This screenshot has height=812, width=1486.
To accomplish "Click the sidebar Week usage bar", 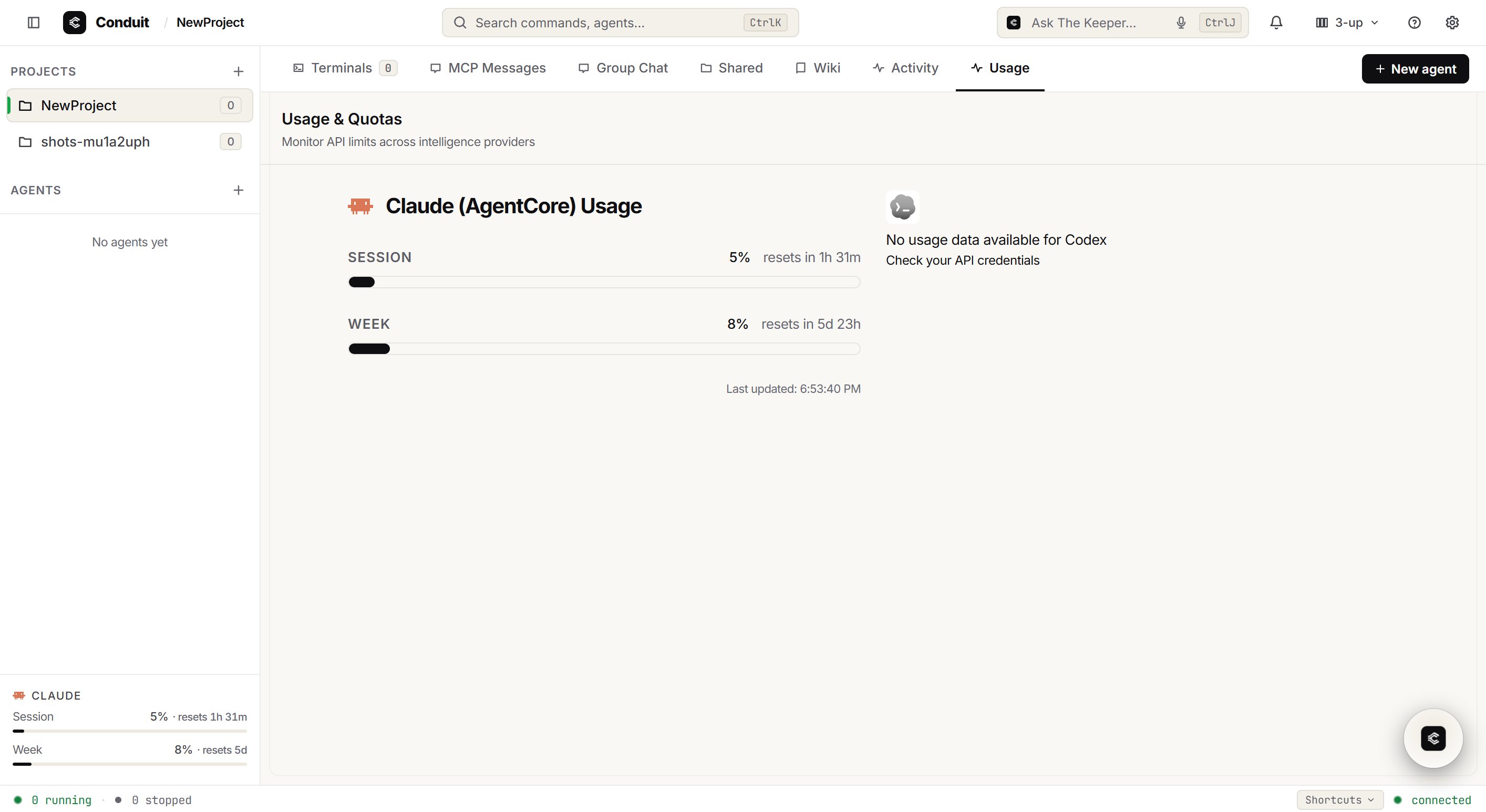I will pyautogui.click(x=130, y=764).
